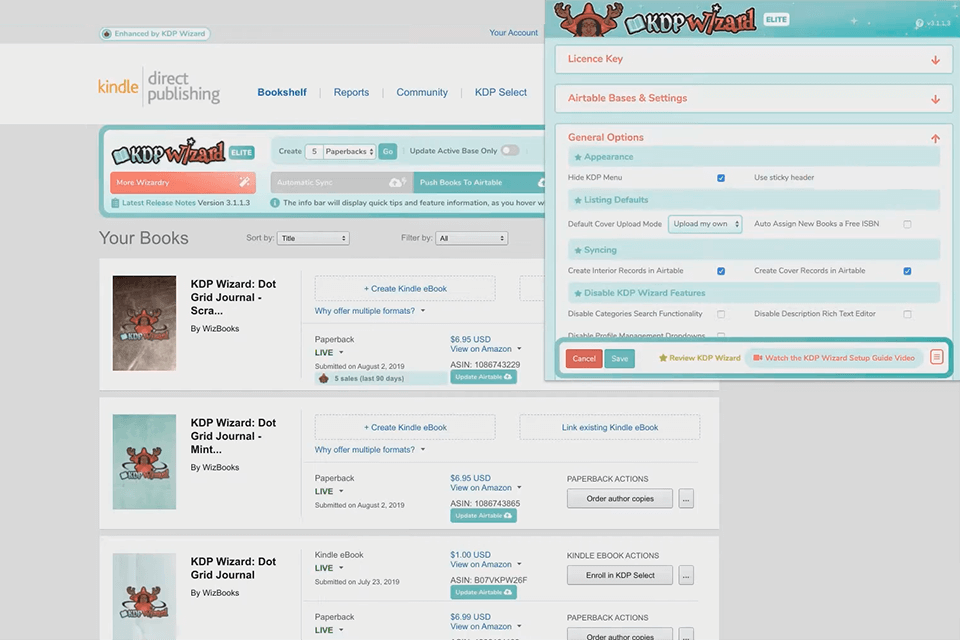Click the $6.99 USD price
Screen dimensions: 960x640
470,617
